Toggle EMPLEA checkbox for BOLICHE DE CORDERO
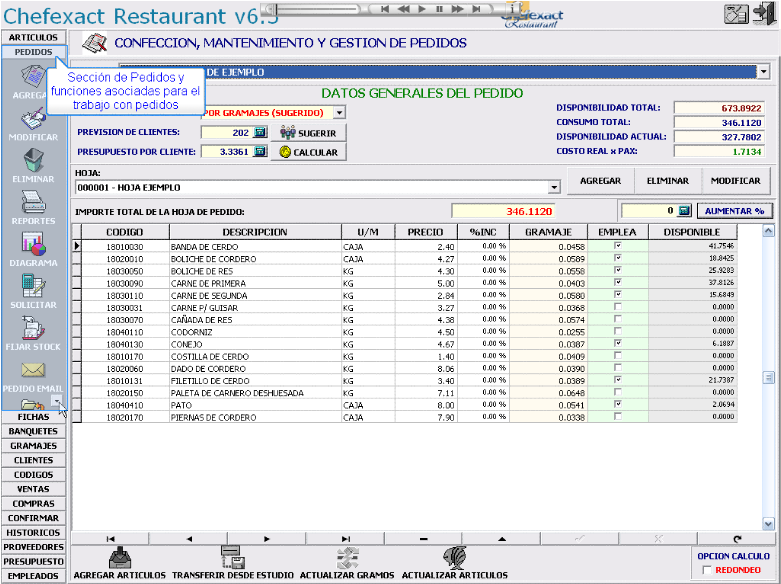This screenshot has height=584, width=781. click(x=618, y=258)
